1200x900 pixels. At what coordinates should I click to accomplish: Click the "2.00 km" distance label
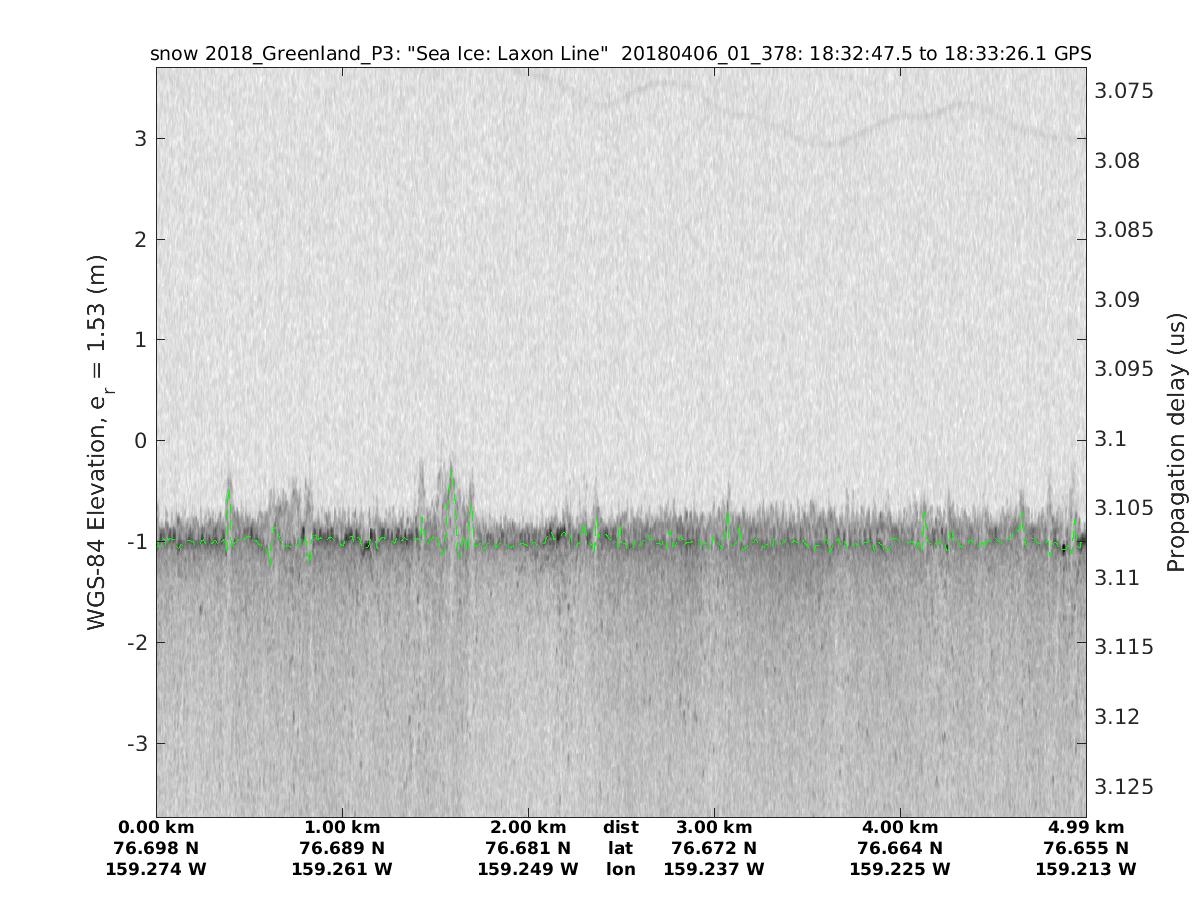pos(528,827)
